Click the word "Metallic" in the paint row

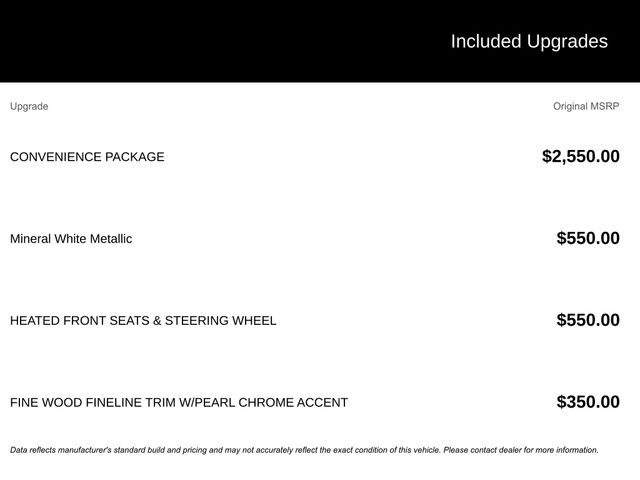pos(109,239)
